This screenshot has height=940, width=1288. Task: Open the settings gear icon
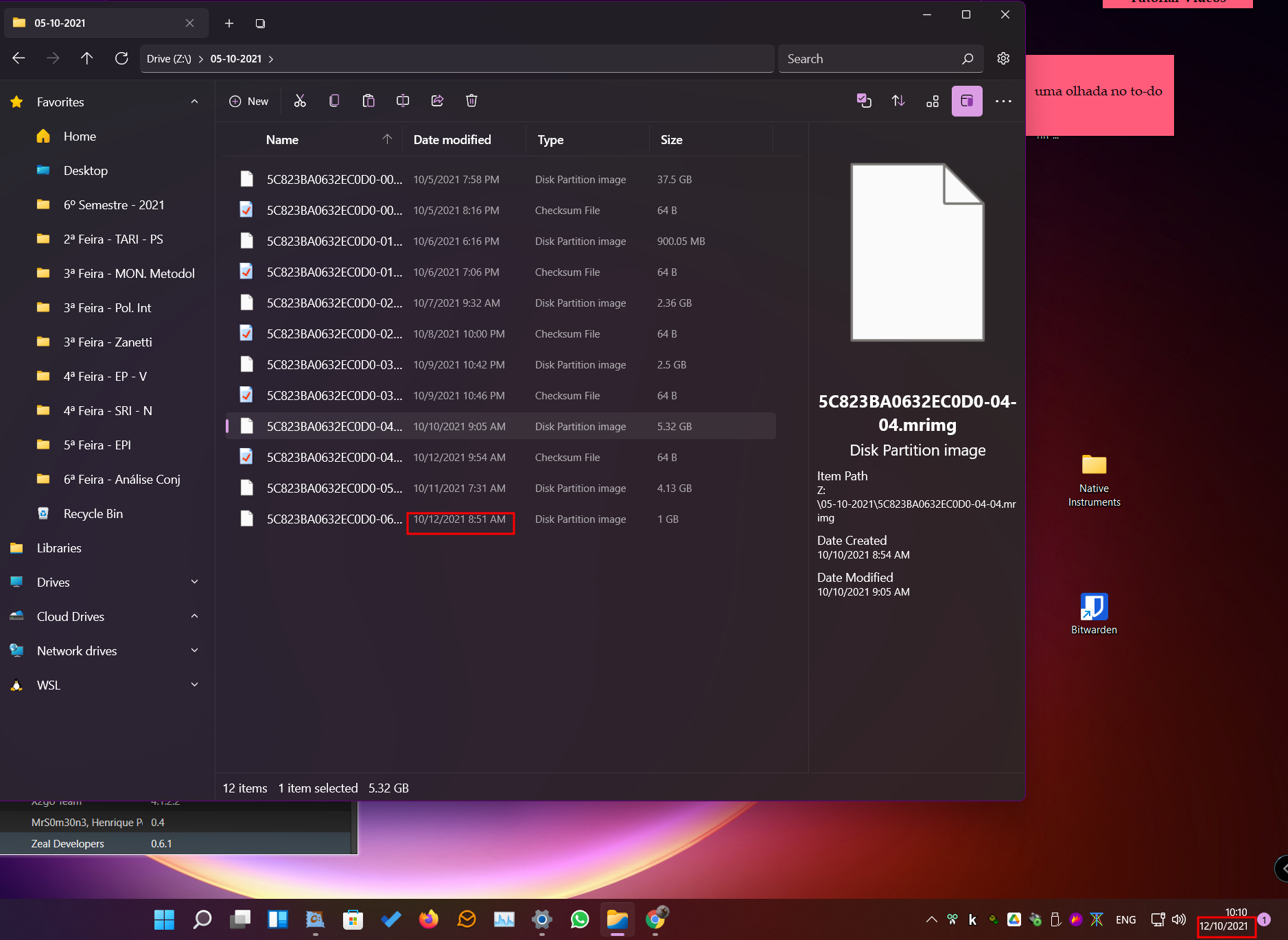[x=1003, y=58]
